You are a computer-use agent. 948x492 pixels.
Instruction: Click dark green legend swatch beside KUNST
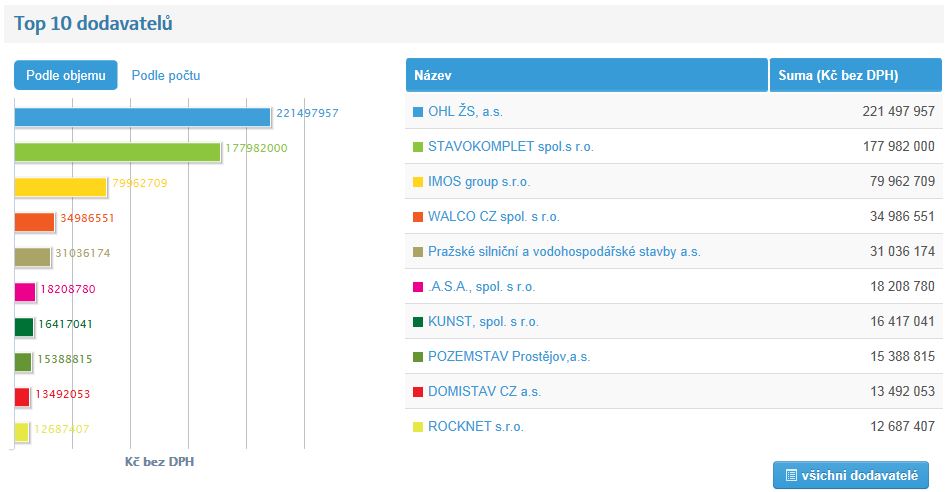coord(418,322)
